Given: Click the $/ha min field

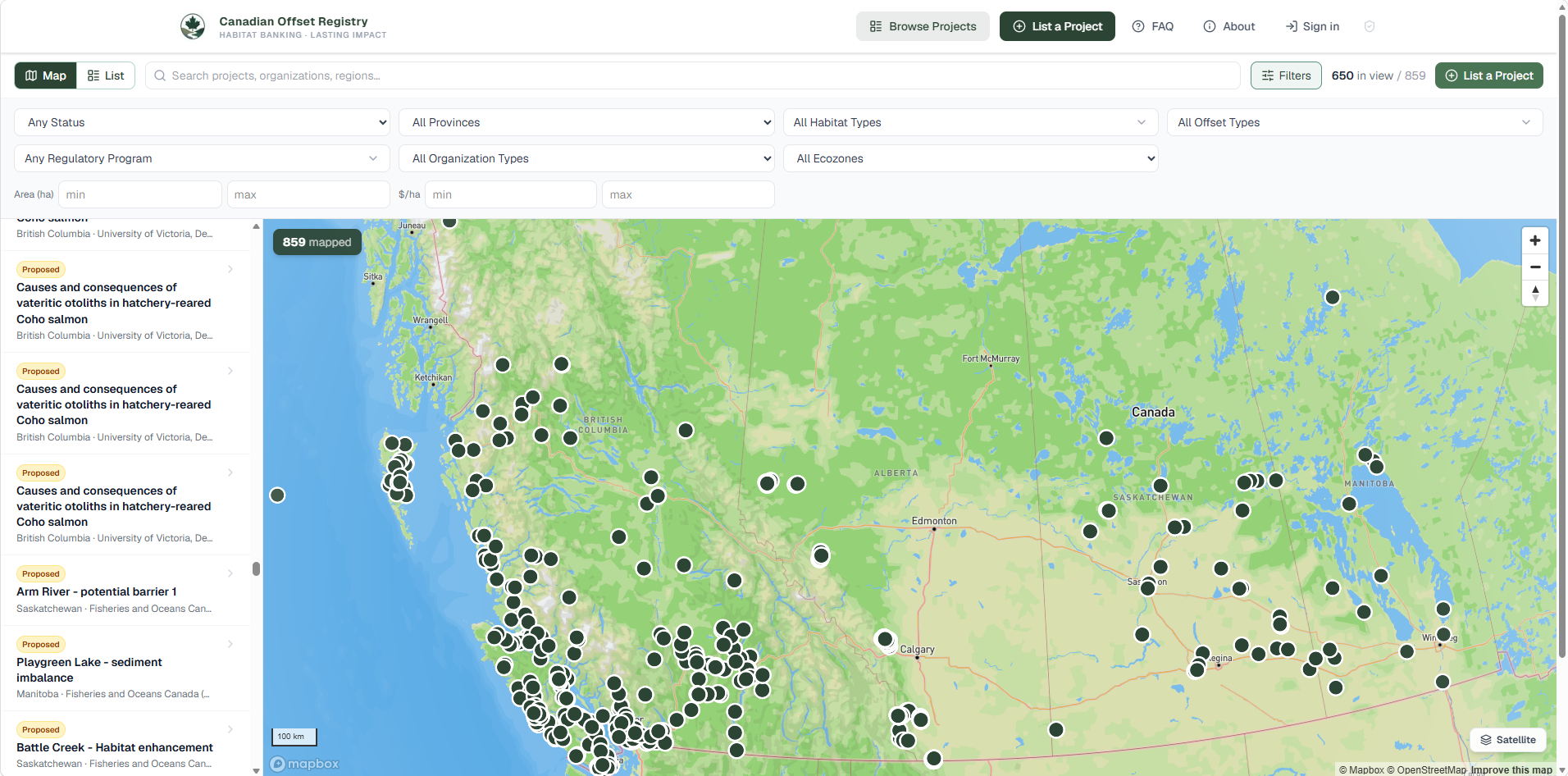Looking at the screenshot, I should coord(511,194).
